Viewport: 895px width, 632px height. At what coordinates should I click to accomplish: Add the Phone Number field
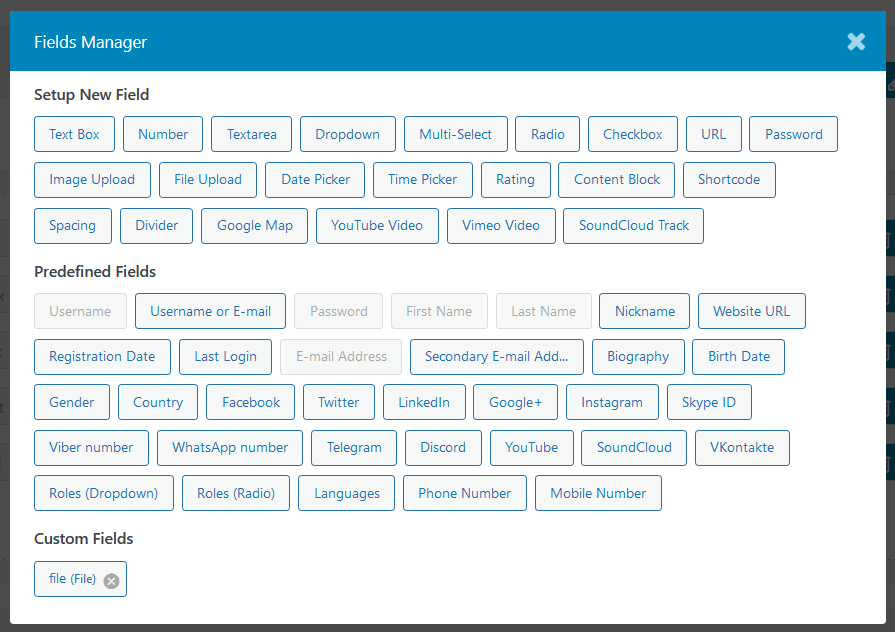[465, 493]
